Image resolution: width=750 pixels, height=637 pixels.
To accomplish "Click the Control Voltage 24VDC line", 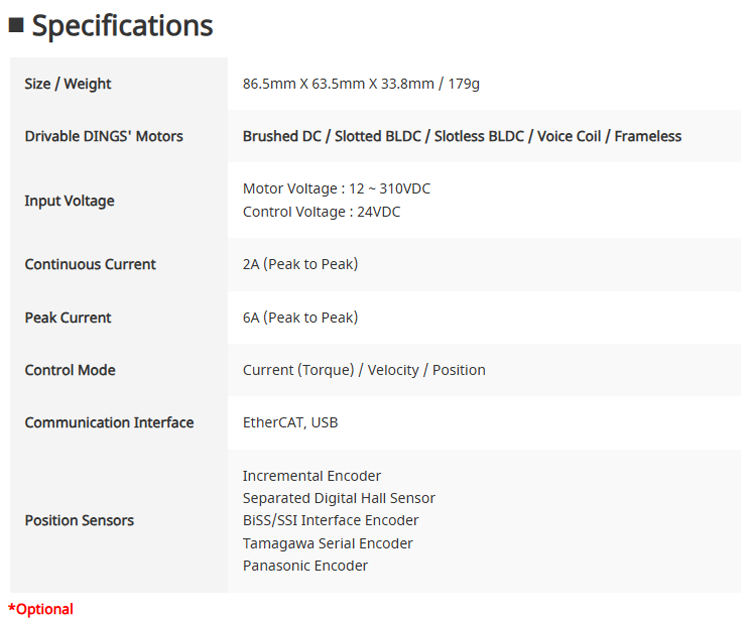I will (321, 212).
